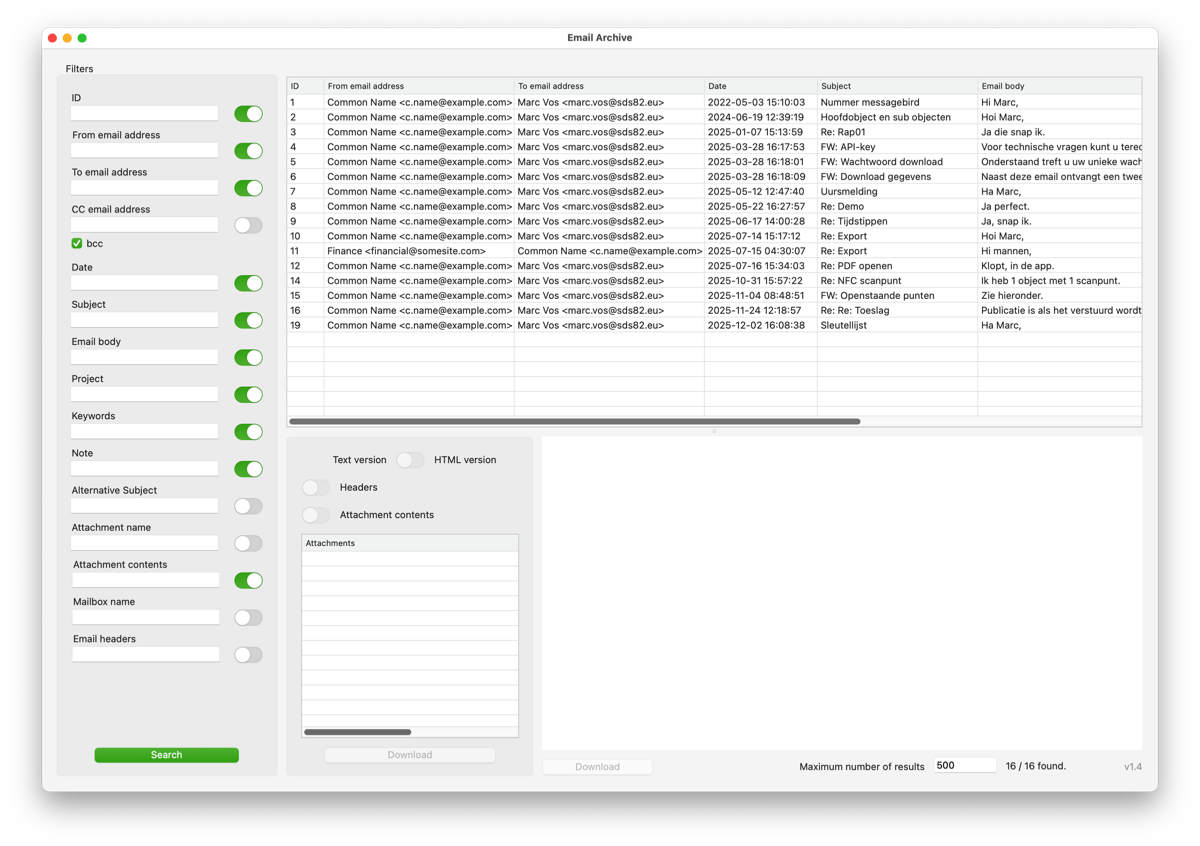Screen dimensions: 1200x846
Task: Sort table by Subject column header
Action: click(897, 86)
